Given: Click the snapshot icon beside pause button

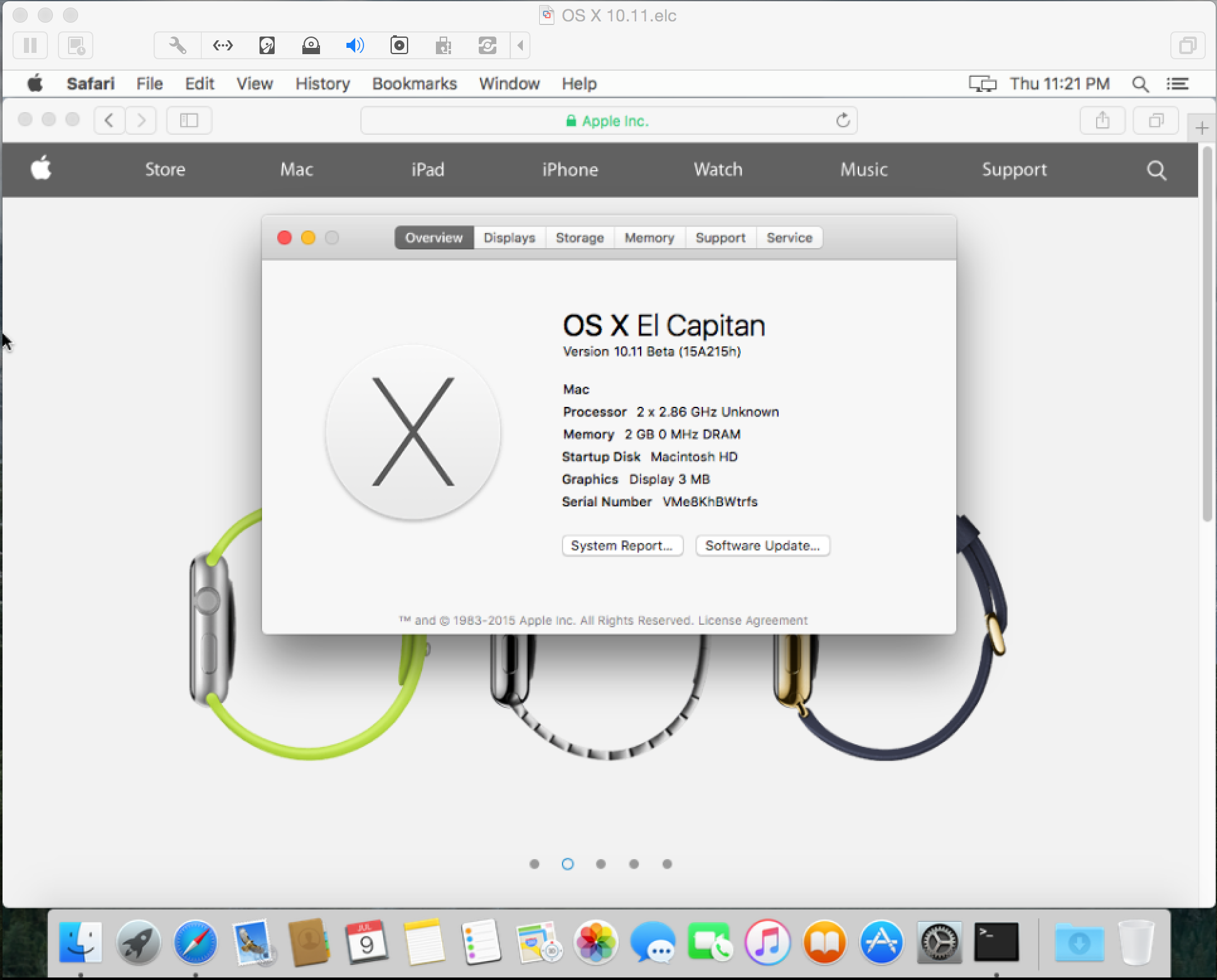Looking at the screenshot, I should tap(76, 45).
